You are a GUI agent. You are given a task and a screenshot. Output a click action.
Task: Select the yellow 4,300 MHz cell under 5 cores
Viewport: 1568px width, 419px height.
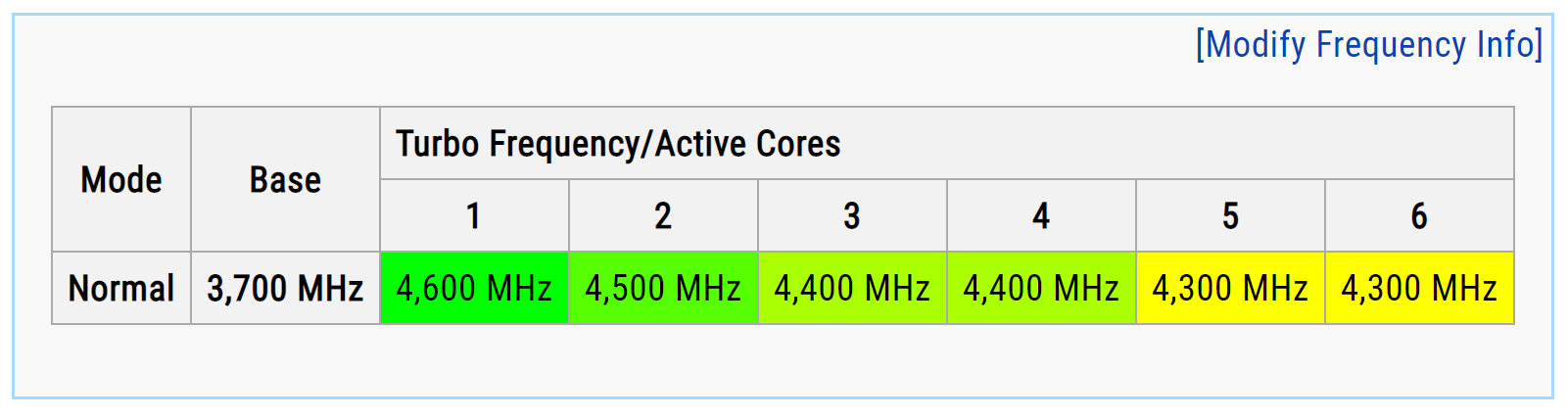point(1230,289)
